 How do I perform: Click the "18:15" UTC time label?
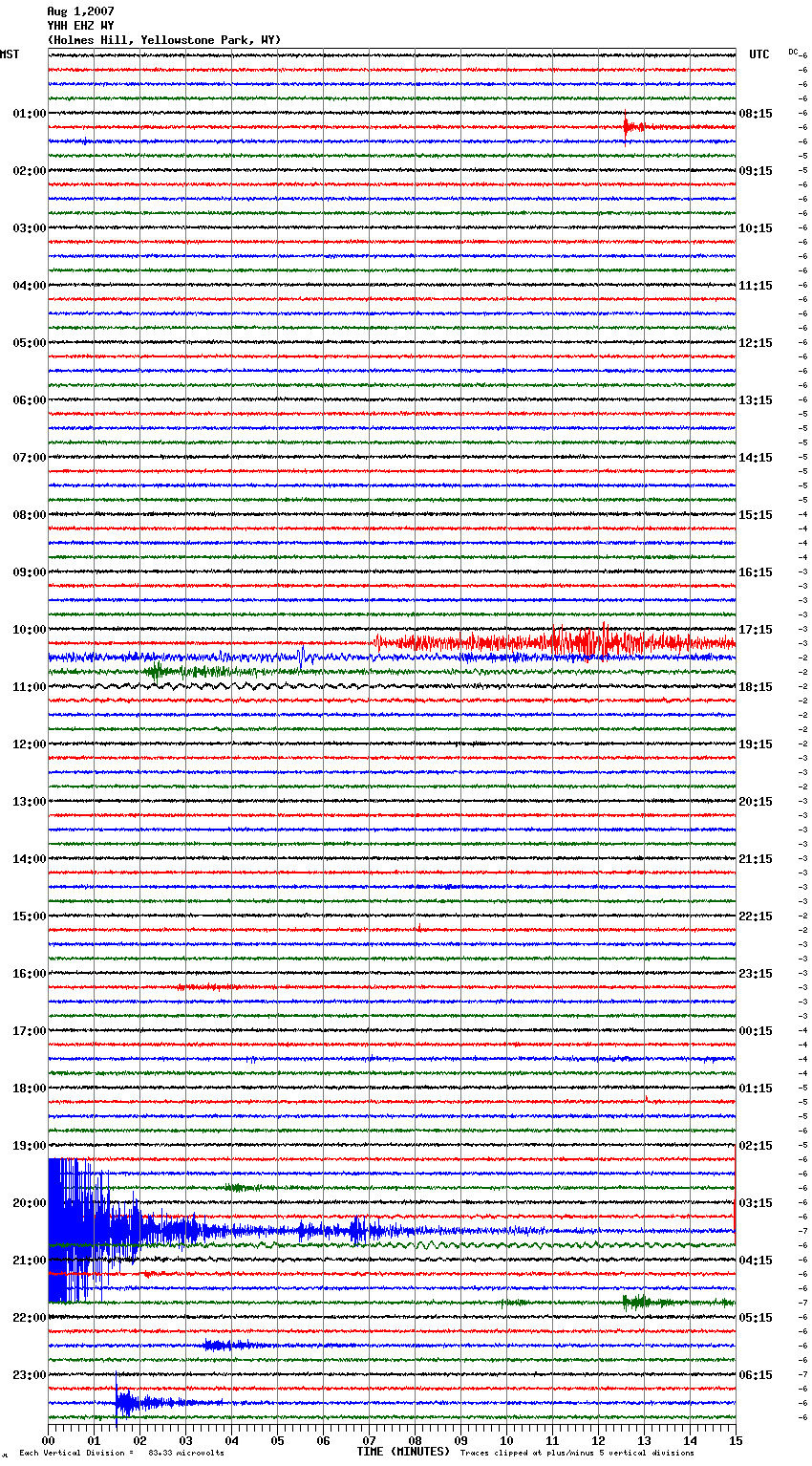click(x=756, y=687)
